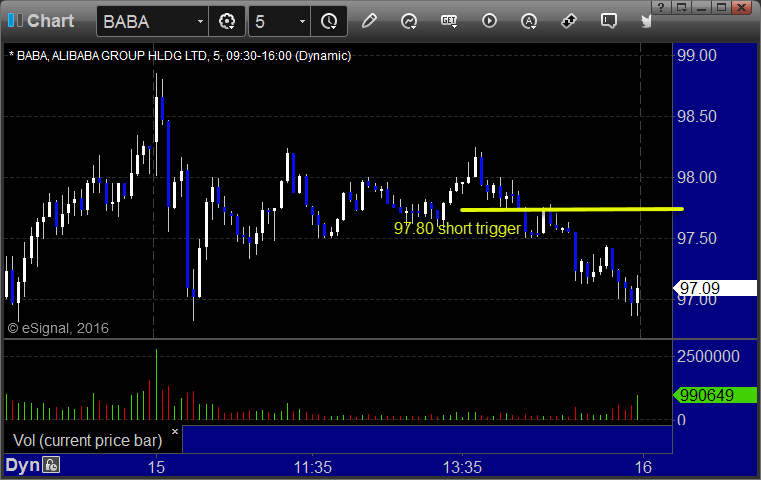Minimize the Chart window

pyautogui.click(x=701, y=7)
